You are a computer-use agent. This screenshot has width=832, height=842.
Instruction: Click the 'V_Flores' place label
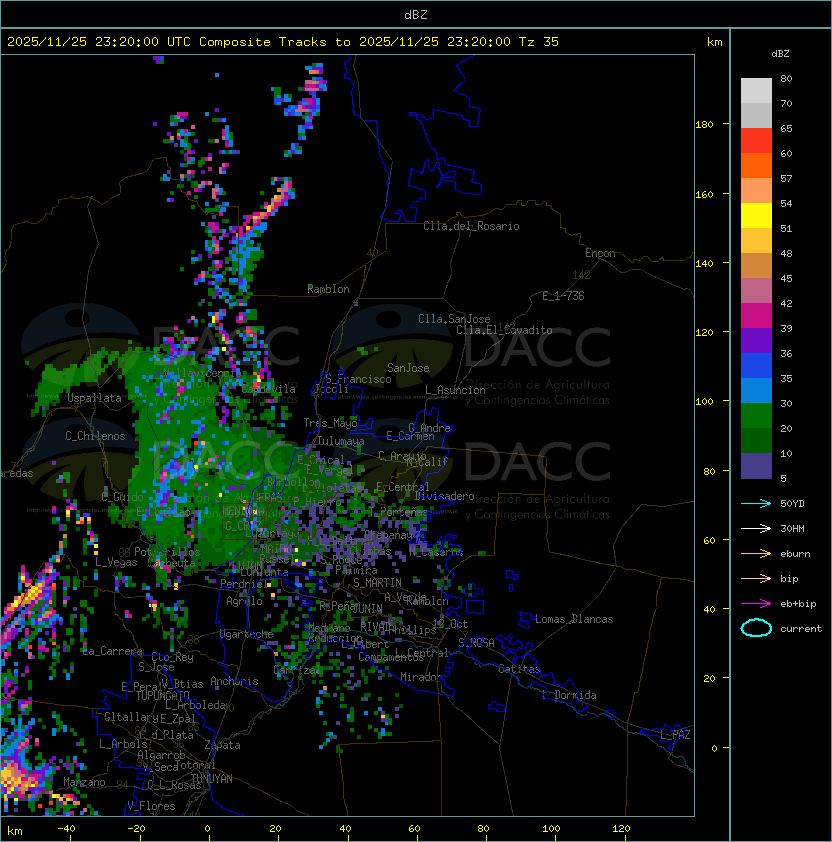151,807
